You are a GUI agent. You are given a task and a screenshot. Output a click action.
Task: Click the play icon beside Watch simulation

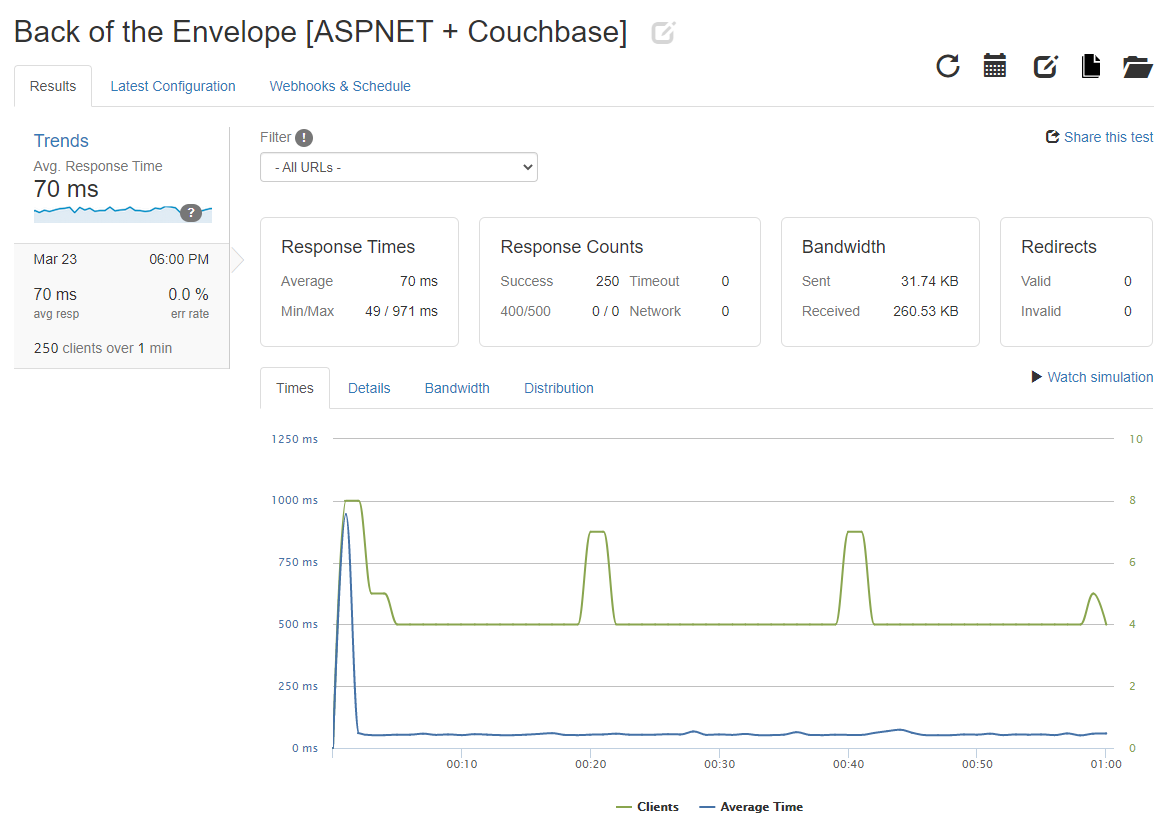(x=1037, y=376)
